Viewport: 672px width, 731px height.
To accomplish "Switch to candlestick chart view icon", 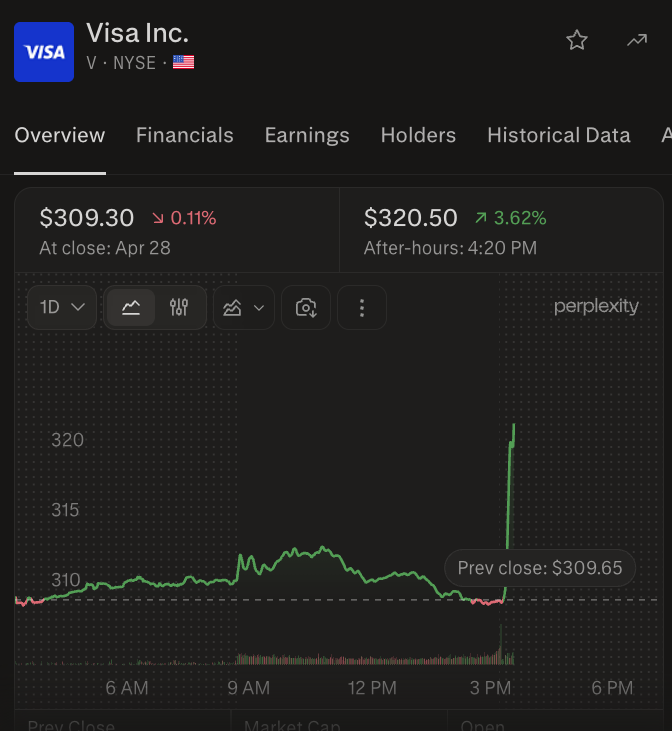I will point(179,308).
